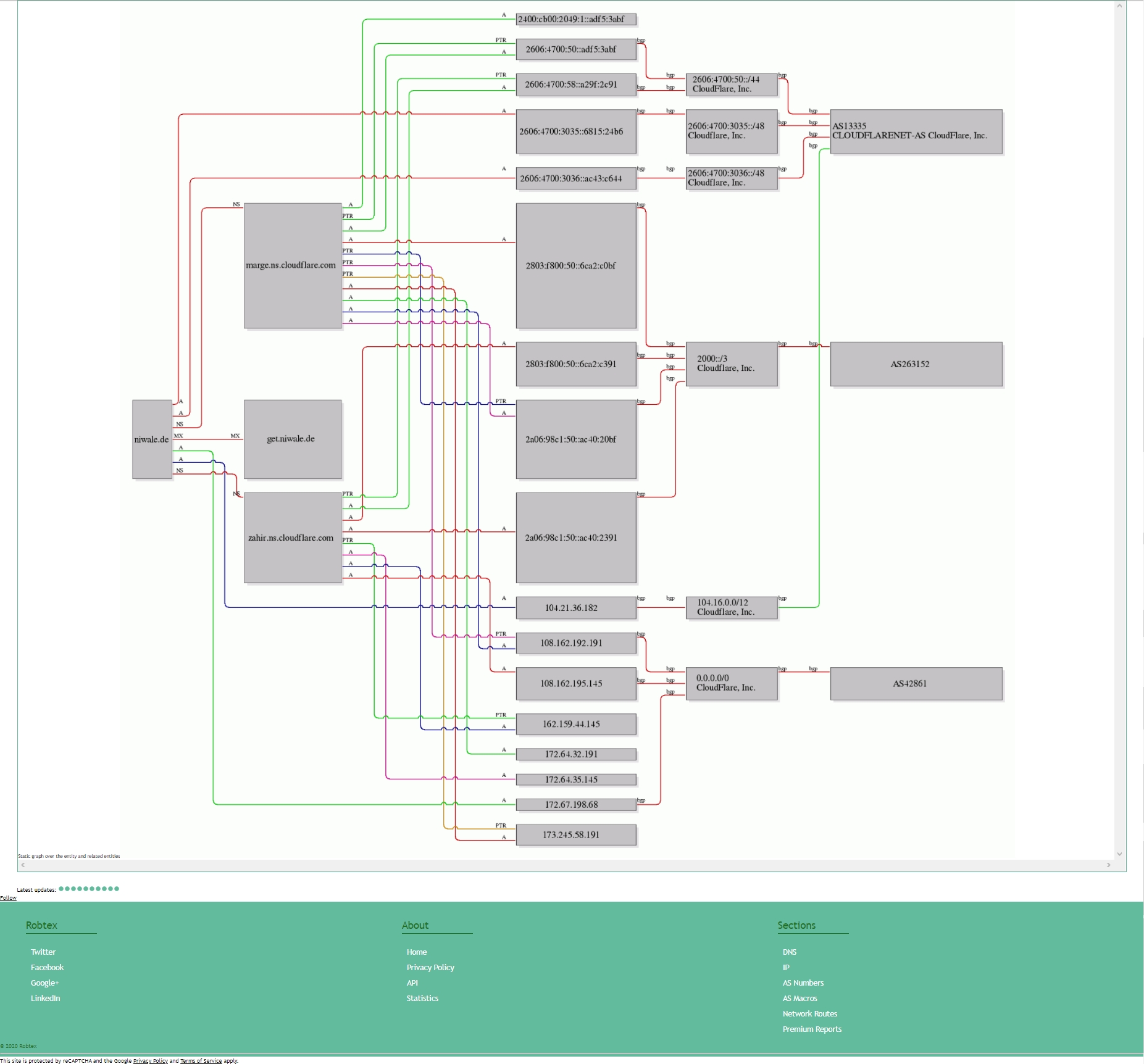The image size is (1144, 1064).
Task: Open the Twitter footer link
Action: coord(43,952)
